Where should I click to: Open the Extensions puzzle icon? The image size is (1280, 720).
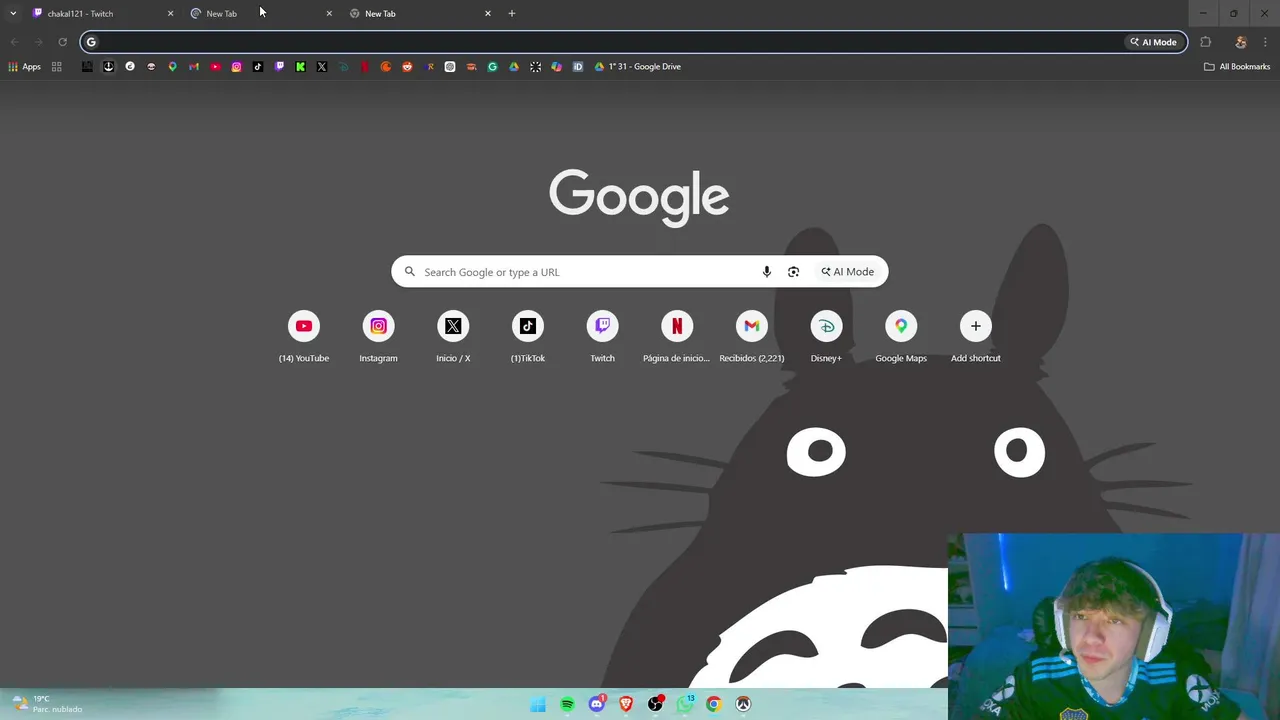1205,42
